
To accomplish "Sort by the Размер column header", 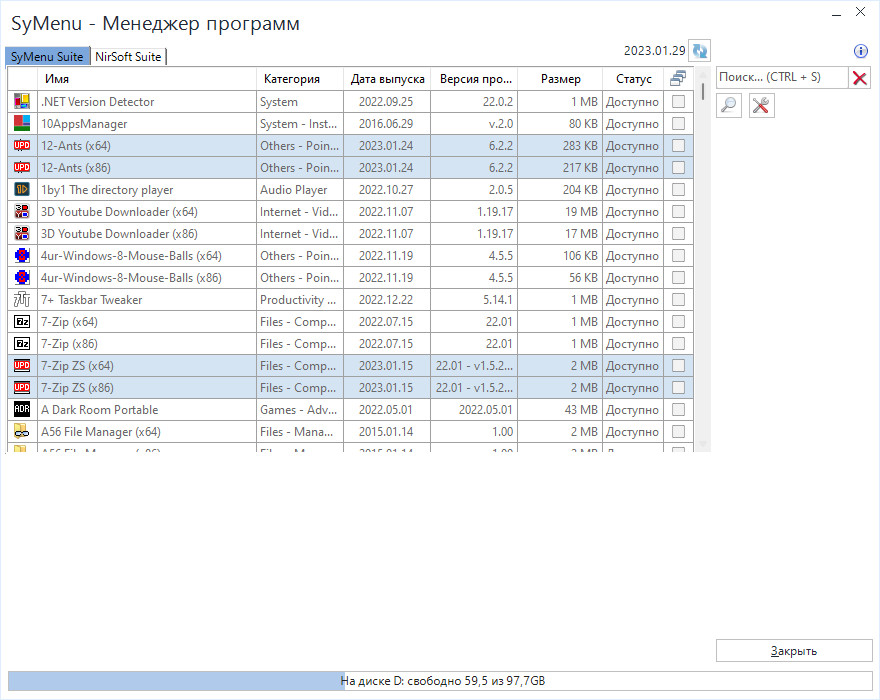I will (x=560, y=79).
